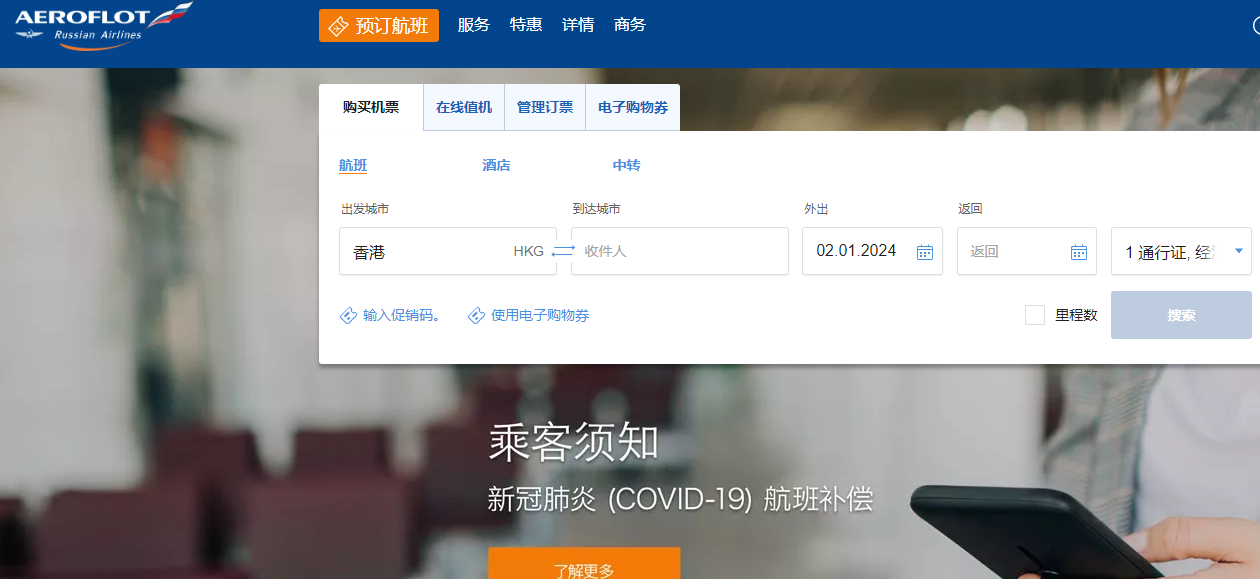Enable the 里程数 miles checkbox
1260x579 pixels.
[x=1035, y=315]
